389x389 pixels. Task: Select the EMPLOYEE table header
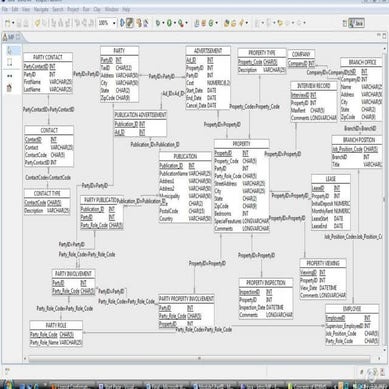tap(352, 309)
